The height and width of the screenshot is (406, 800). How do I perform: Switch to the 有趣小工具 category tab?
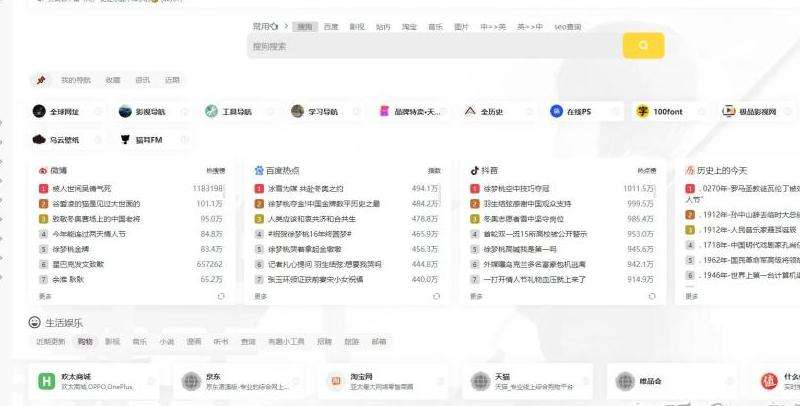[286, 342]
